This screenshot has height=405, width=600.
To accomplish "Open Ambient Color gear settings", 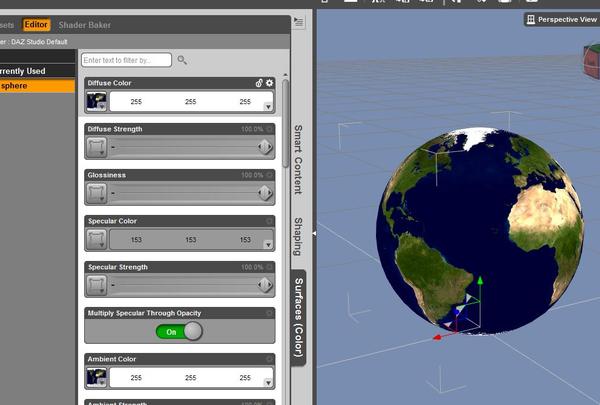I will click(269, 359).
